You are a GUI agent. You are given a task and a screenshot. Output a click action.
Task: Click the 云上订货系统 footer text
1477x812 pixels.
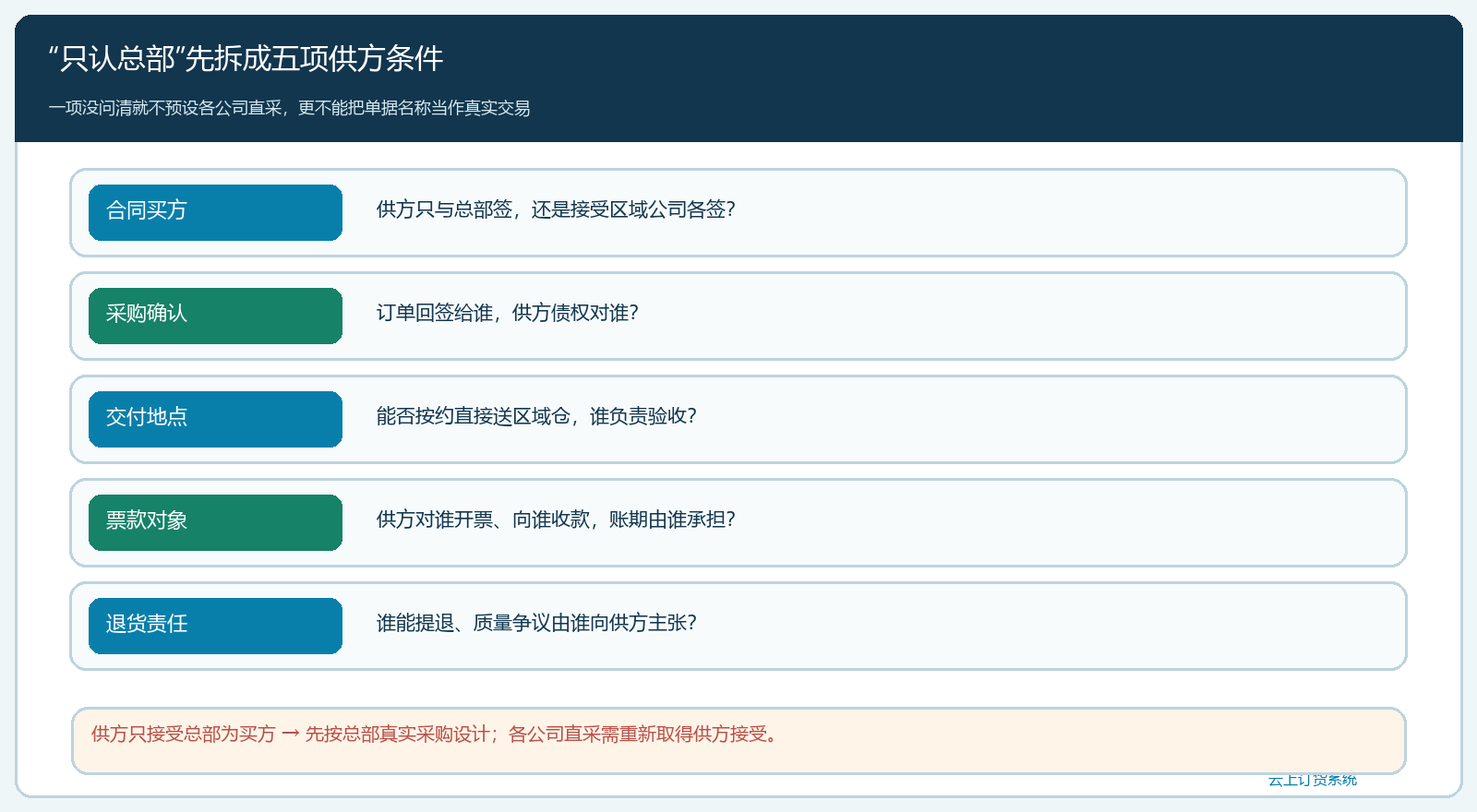pyautogui.click(x=1312, y=781)
